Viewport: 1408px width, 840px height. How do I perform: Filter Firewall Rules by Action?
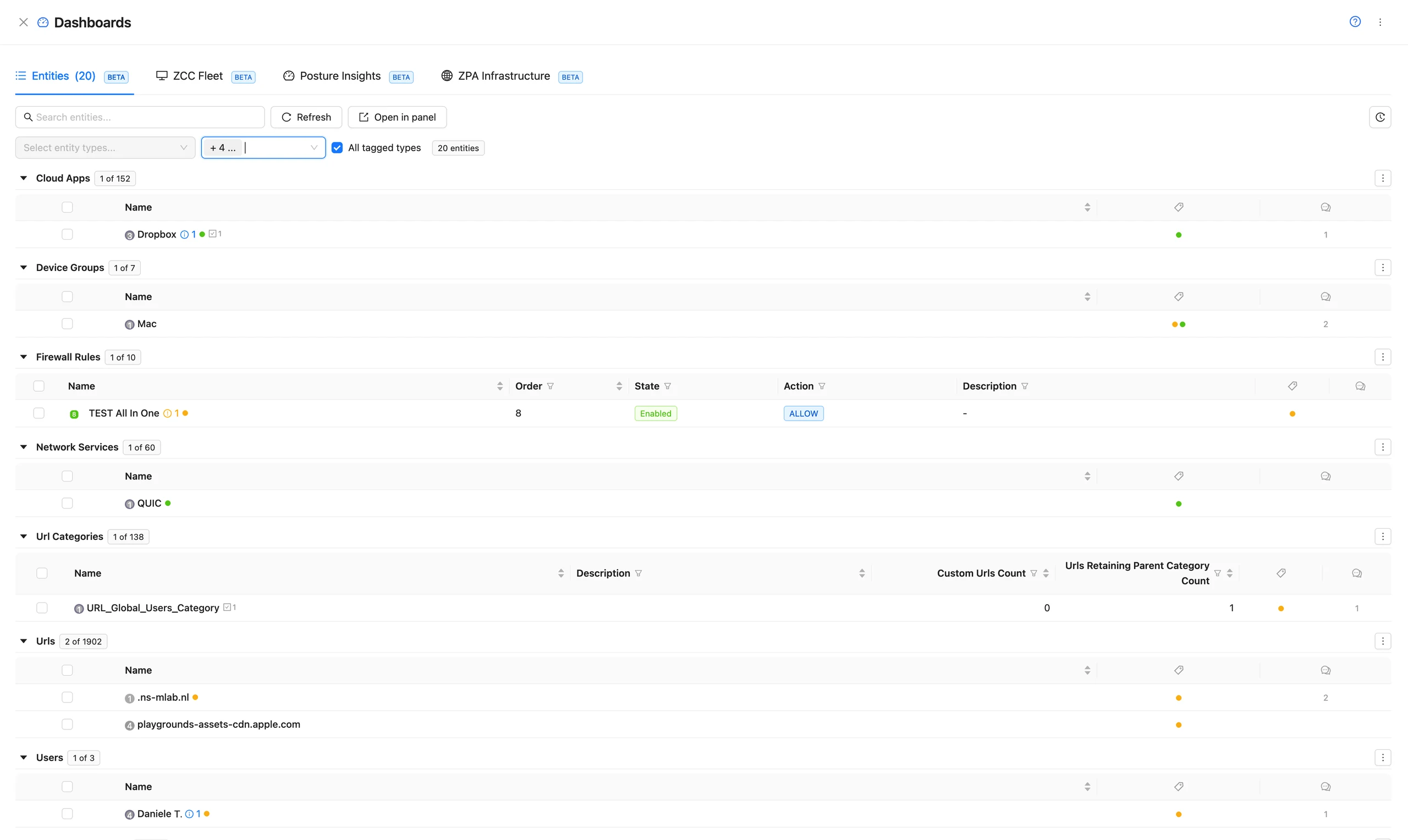(822, 386)
